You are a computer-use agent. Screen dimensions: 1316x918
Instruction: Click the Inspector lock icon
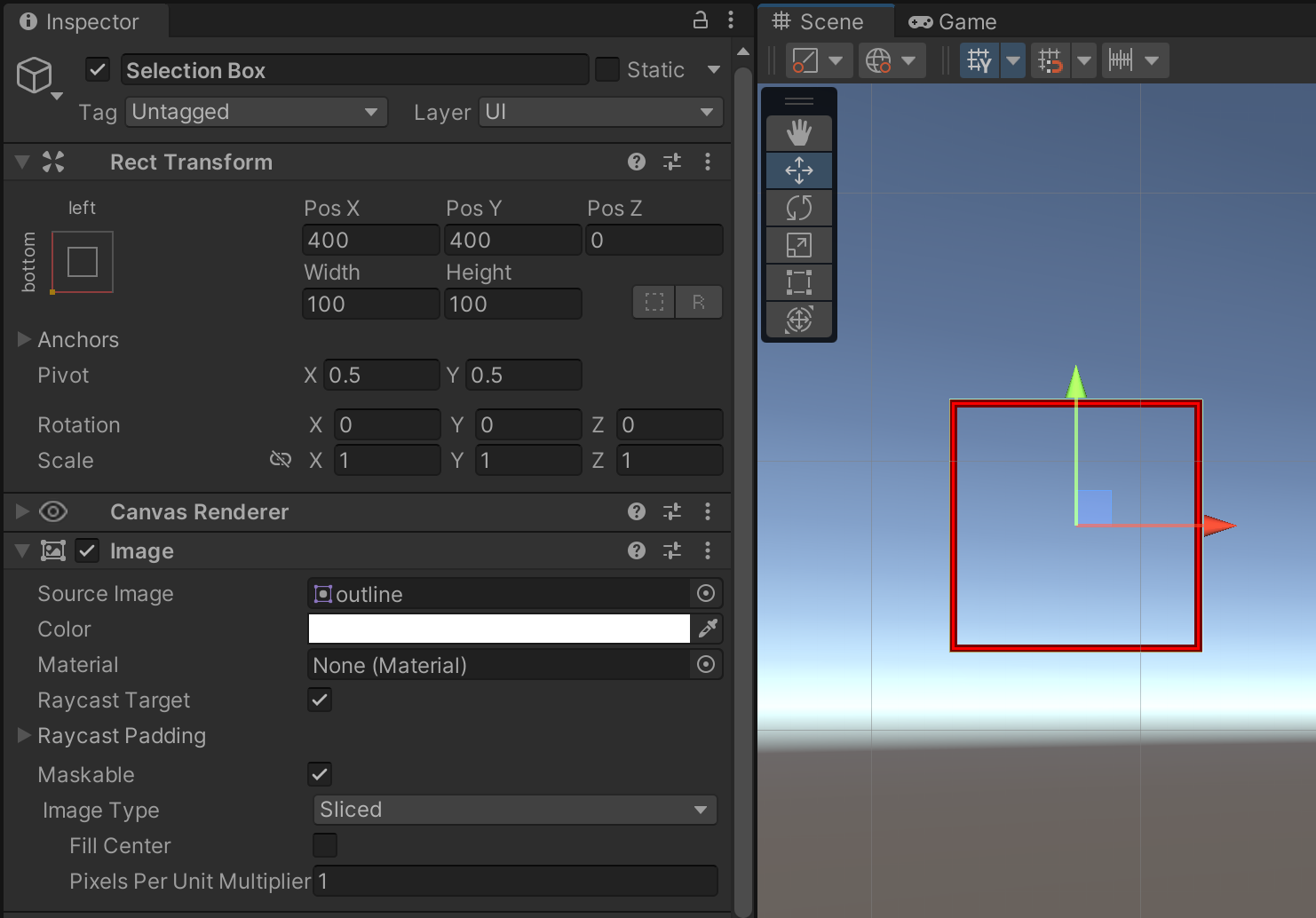tap(700, 20)
